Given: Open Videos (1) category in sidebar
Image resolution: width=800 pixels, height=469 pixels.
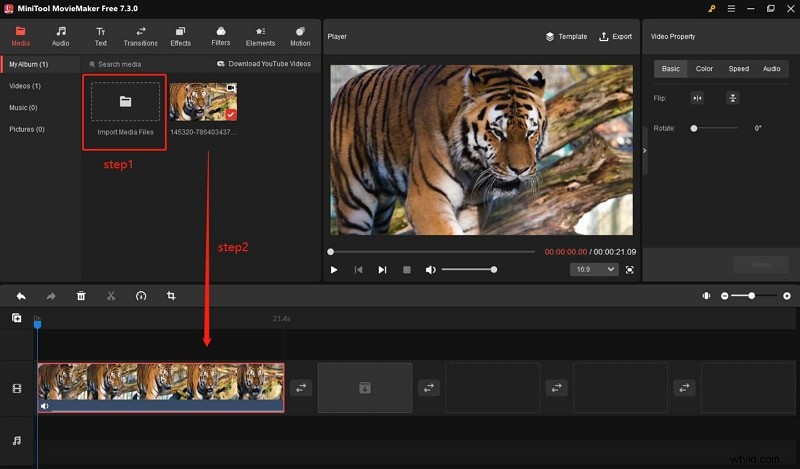Looking at the screenshot, I should click(25, 86).
